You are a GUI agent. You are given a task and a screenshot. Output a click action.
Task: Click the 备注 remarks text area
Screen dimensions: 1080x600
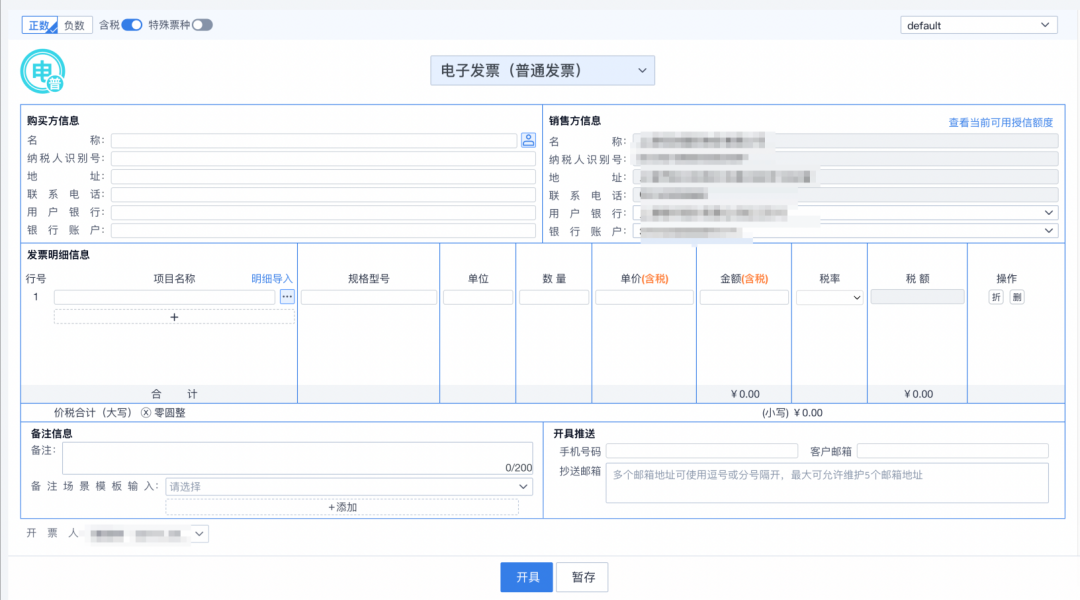298,458
